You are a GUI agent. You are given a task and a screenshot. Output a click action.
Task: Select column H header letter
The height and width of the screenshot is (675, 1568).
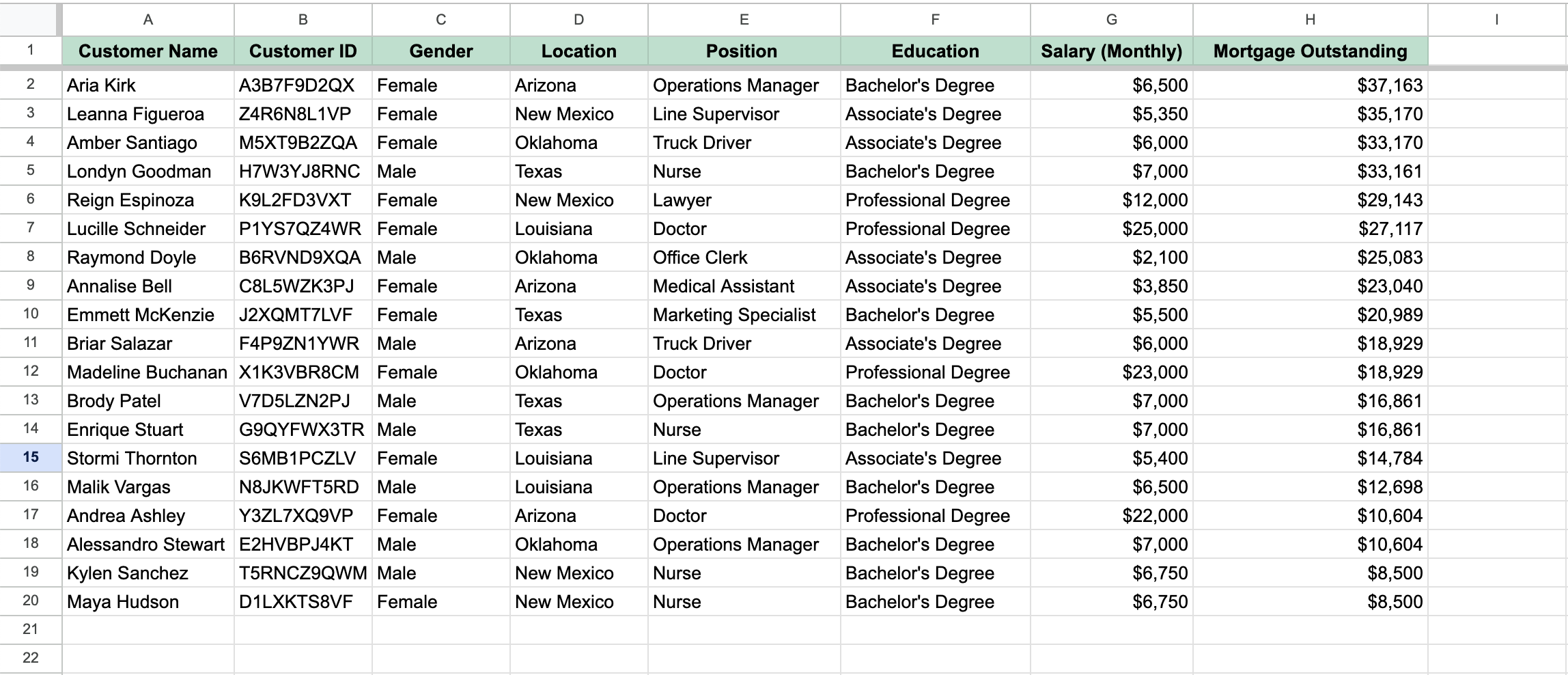click(x=1310, y=19)
